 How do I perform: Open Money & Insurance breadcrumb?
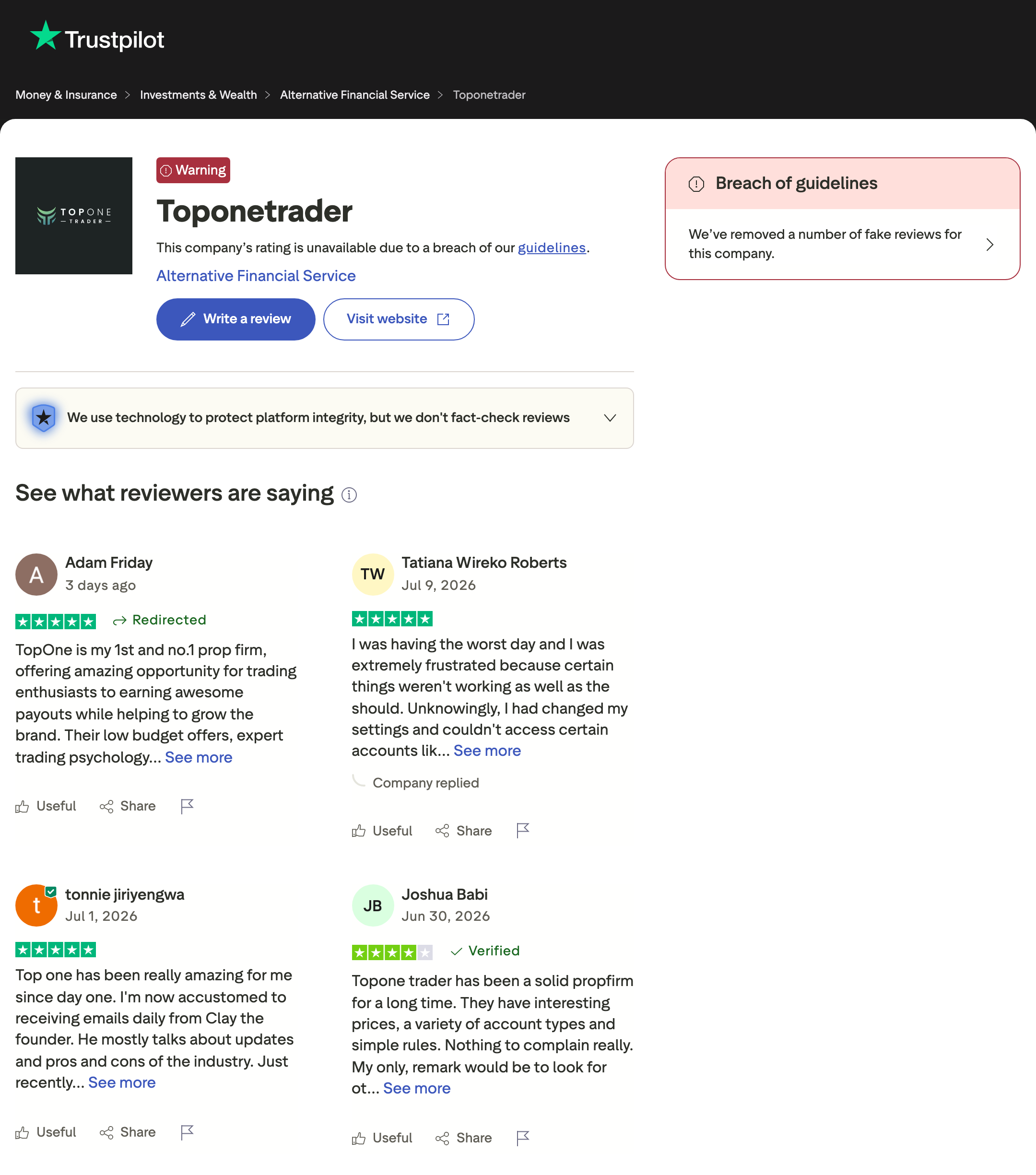pos(66,95)
